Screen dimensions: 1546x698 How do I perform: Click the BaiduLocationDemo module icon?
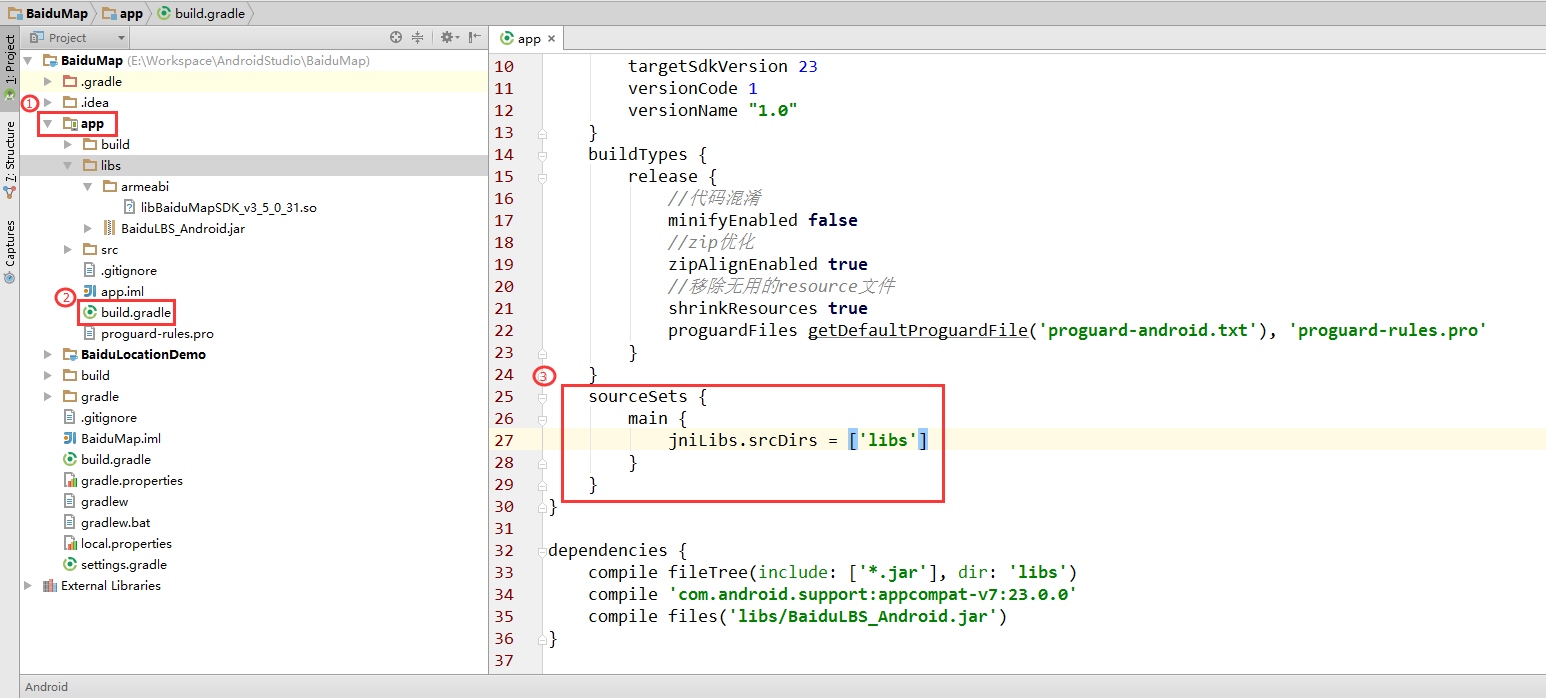point(70,355)
